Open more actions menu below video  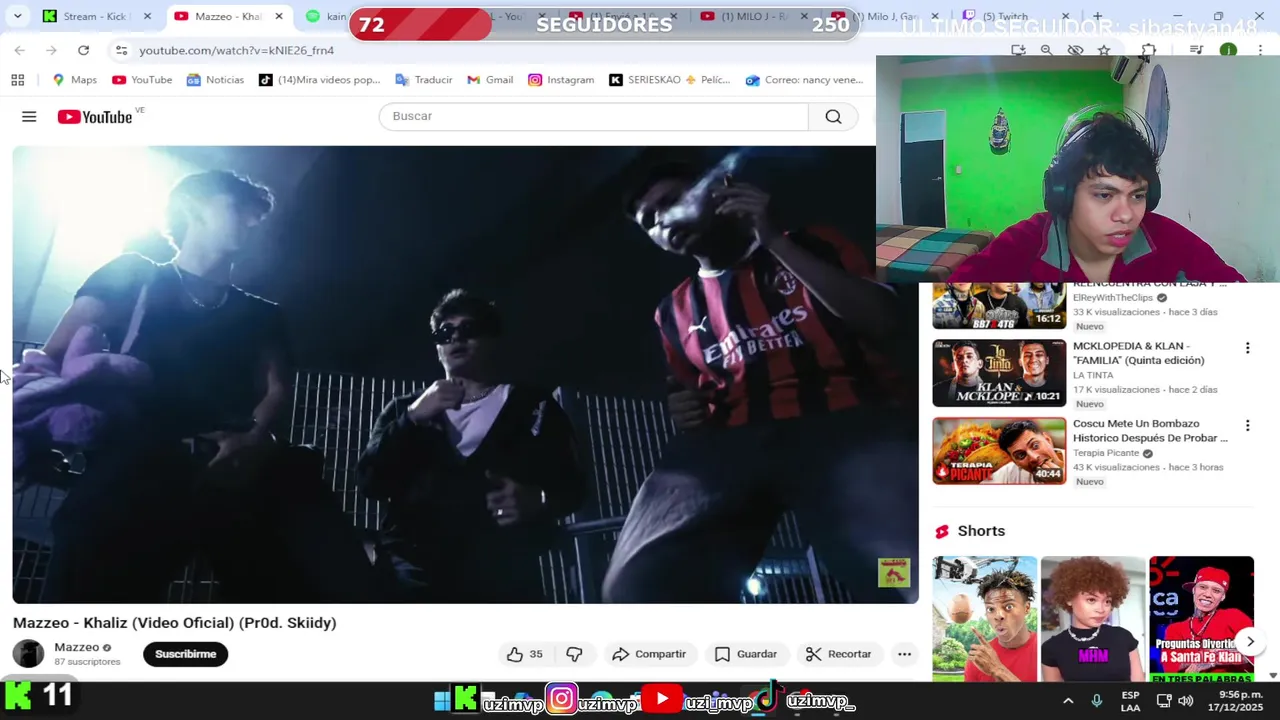tap(904, 654)
